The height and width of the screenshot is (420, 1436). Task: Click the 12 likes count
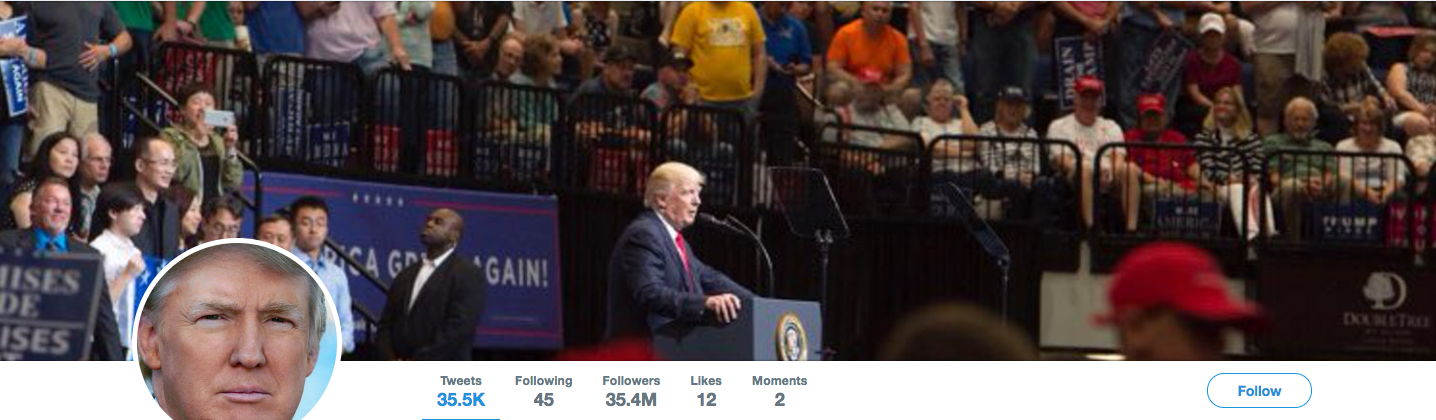pyautogui.click(x=706, y=400)
